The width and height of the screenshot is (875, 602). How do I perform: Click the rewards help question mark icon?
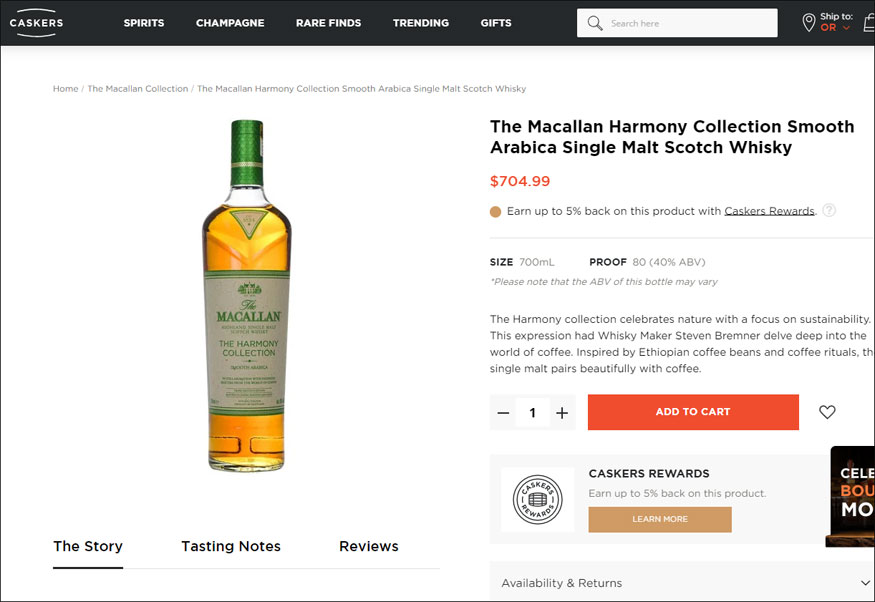pyautogui.click(x=829, y=211)
